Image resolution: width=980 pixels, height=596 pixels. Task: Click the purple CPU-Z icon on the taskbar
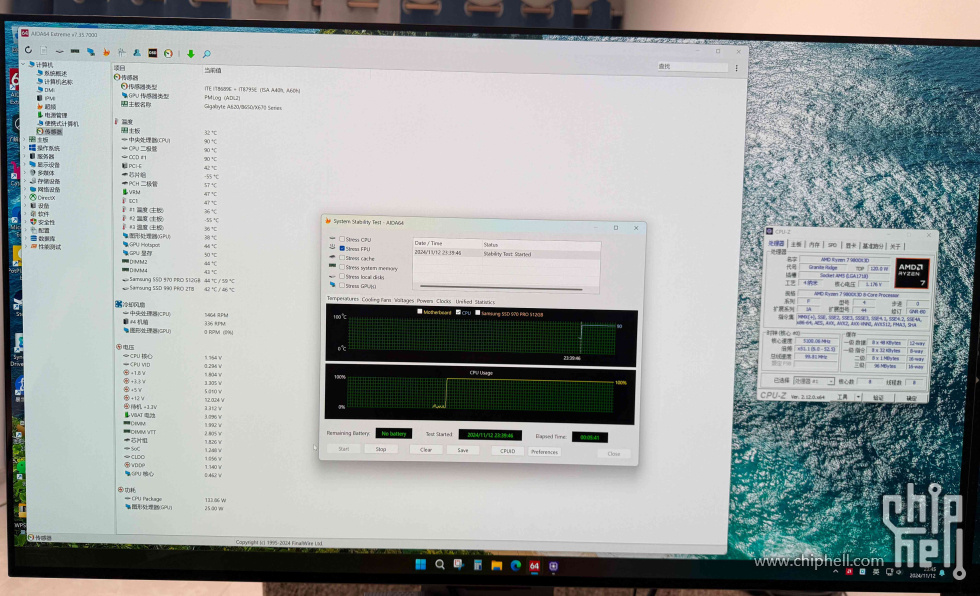[x=553, y=566]
